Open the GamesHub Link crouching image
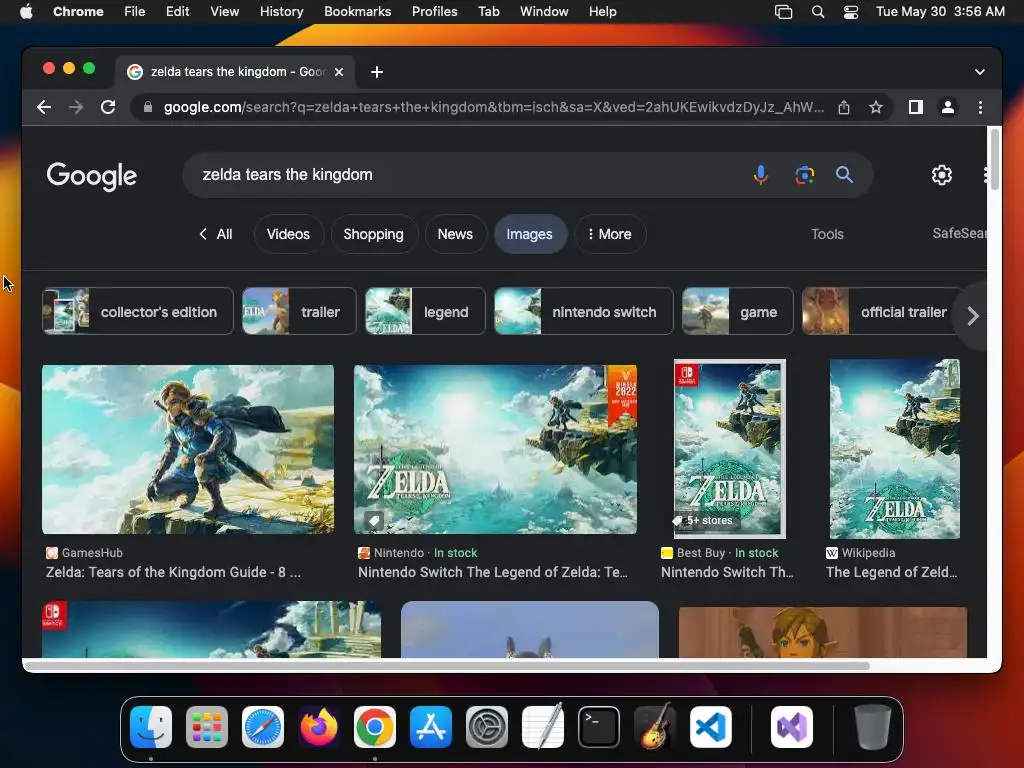 coord(187,449)
